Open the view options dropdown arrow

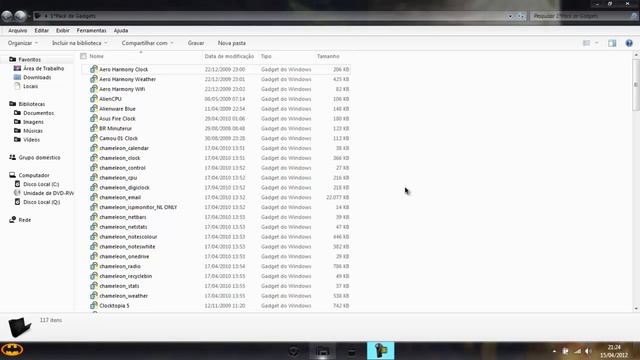coord(597,43)
